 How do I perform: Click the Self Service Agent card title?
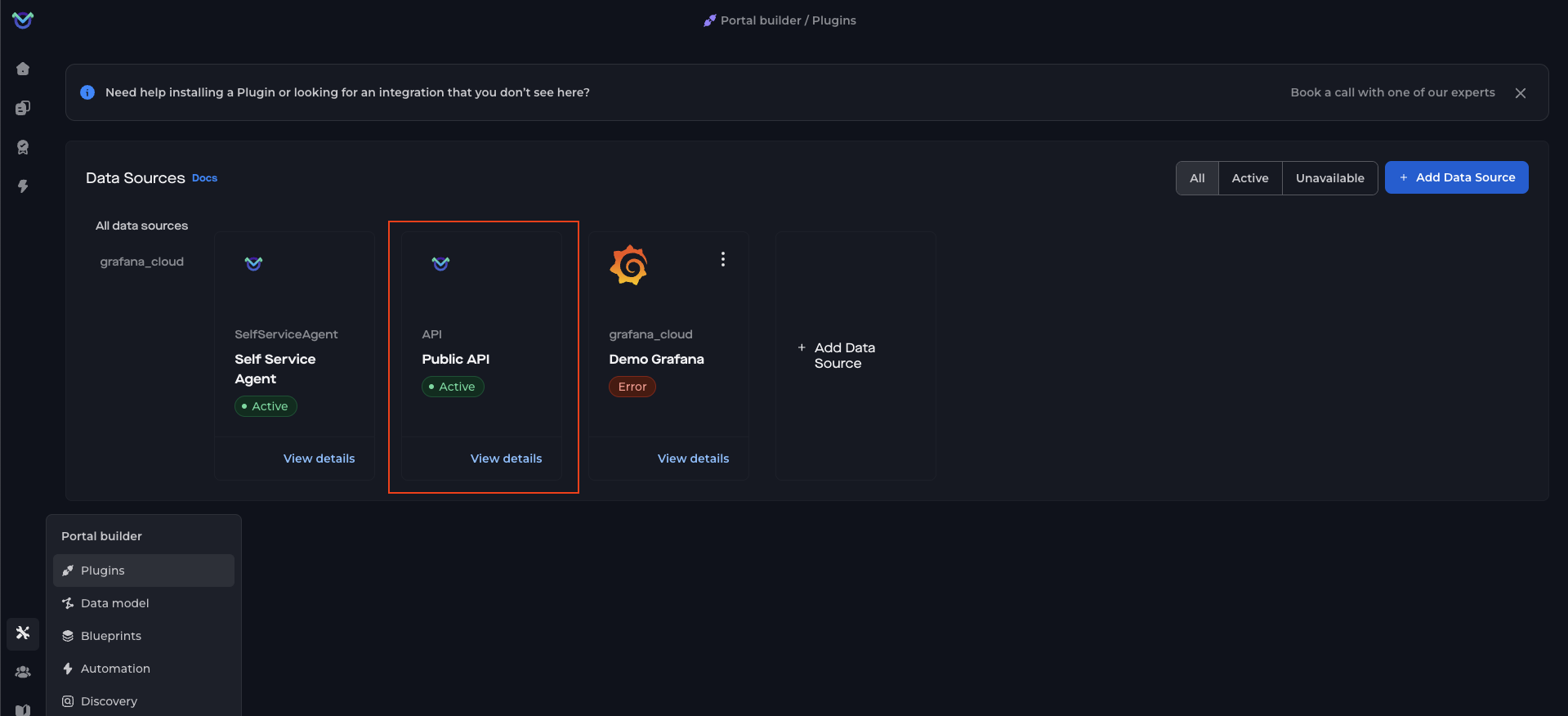275,369
